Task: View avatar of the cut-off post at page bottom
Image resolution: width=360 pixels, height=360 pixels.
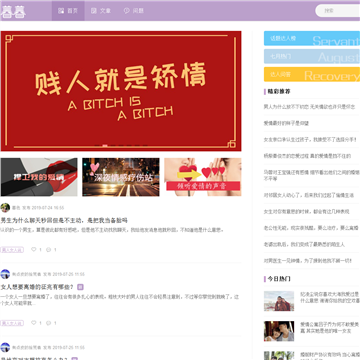Action: [5, 348]
